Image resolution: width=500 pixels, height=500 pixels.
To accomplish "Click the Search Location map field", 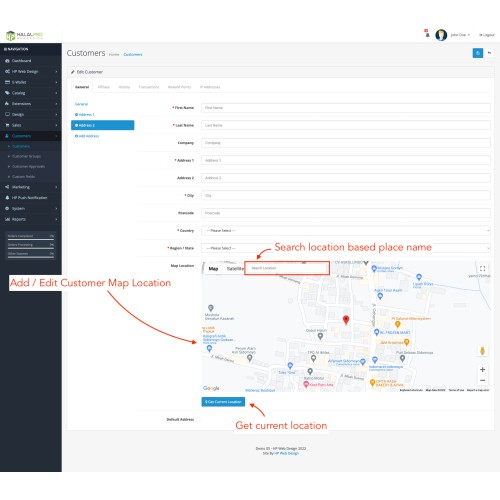I will (287, 268).
